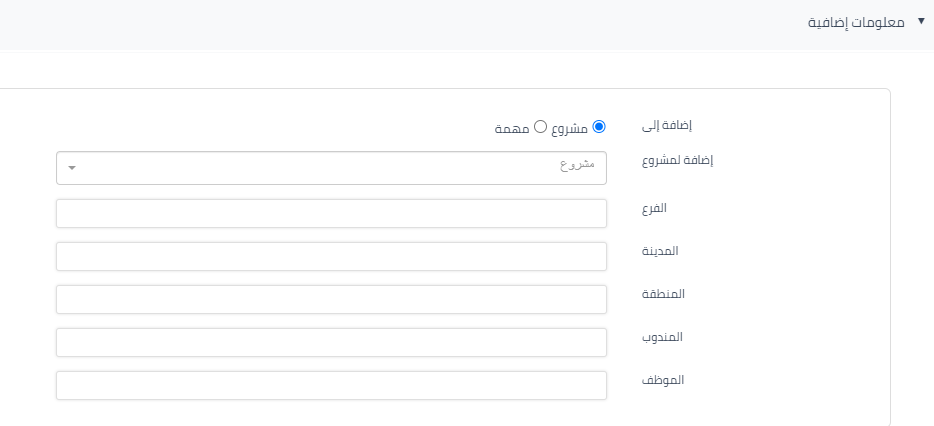The image size is (934, 426).
Task: Focus the الفرع branch input field
Action: [332, 213]
